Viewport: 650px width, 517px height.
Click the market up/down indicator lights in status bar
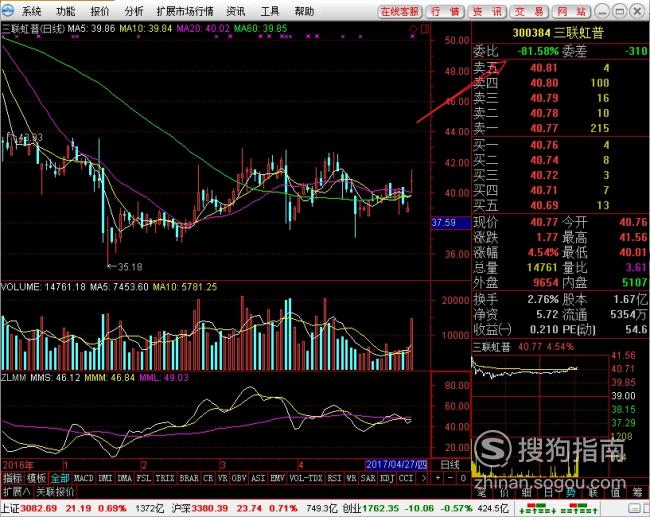pyautogui.click(x=558, y=508)
